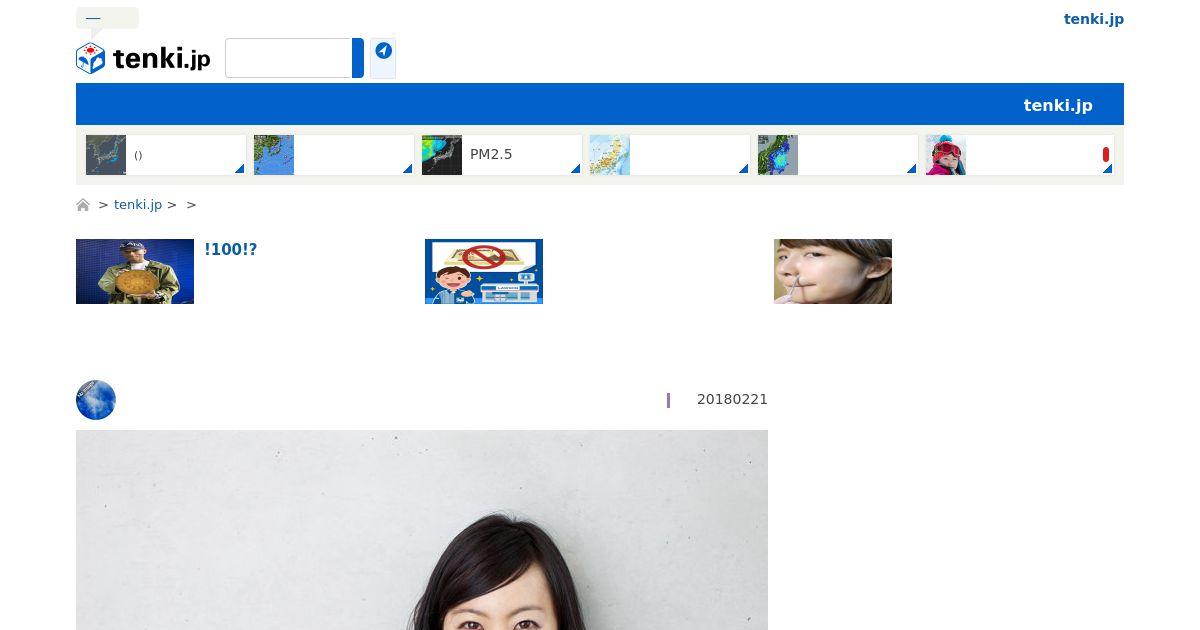This screenshot has height=630, width=1200.
Task: Click the speech bubble above logo
Action: coord(107,19)
